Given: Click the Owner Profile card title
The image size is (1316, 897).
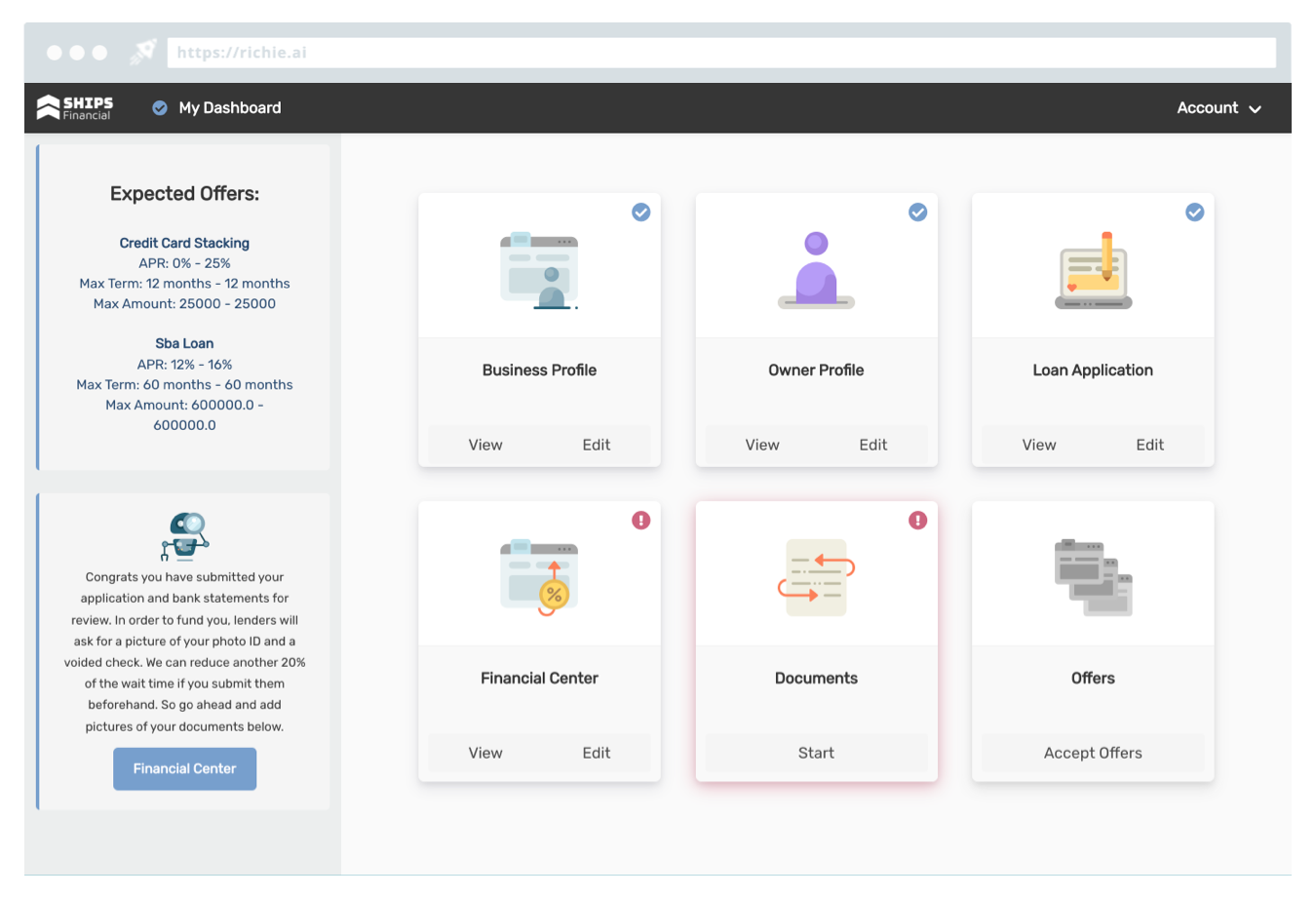Looking at the screenshot, I should click(816, 370).
